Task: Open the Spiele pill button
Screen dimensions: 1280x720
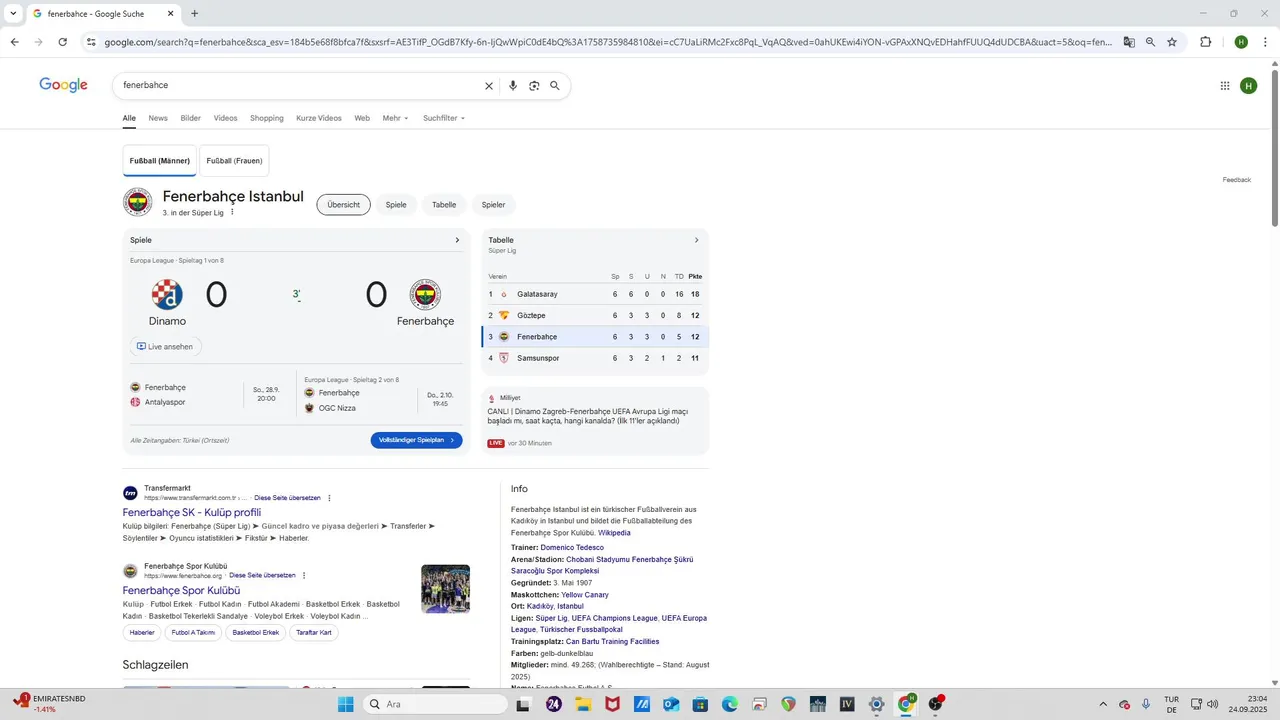Action: pos(396,205)
